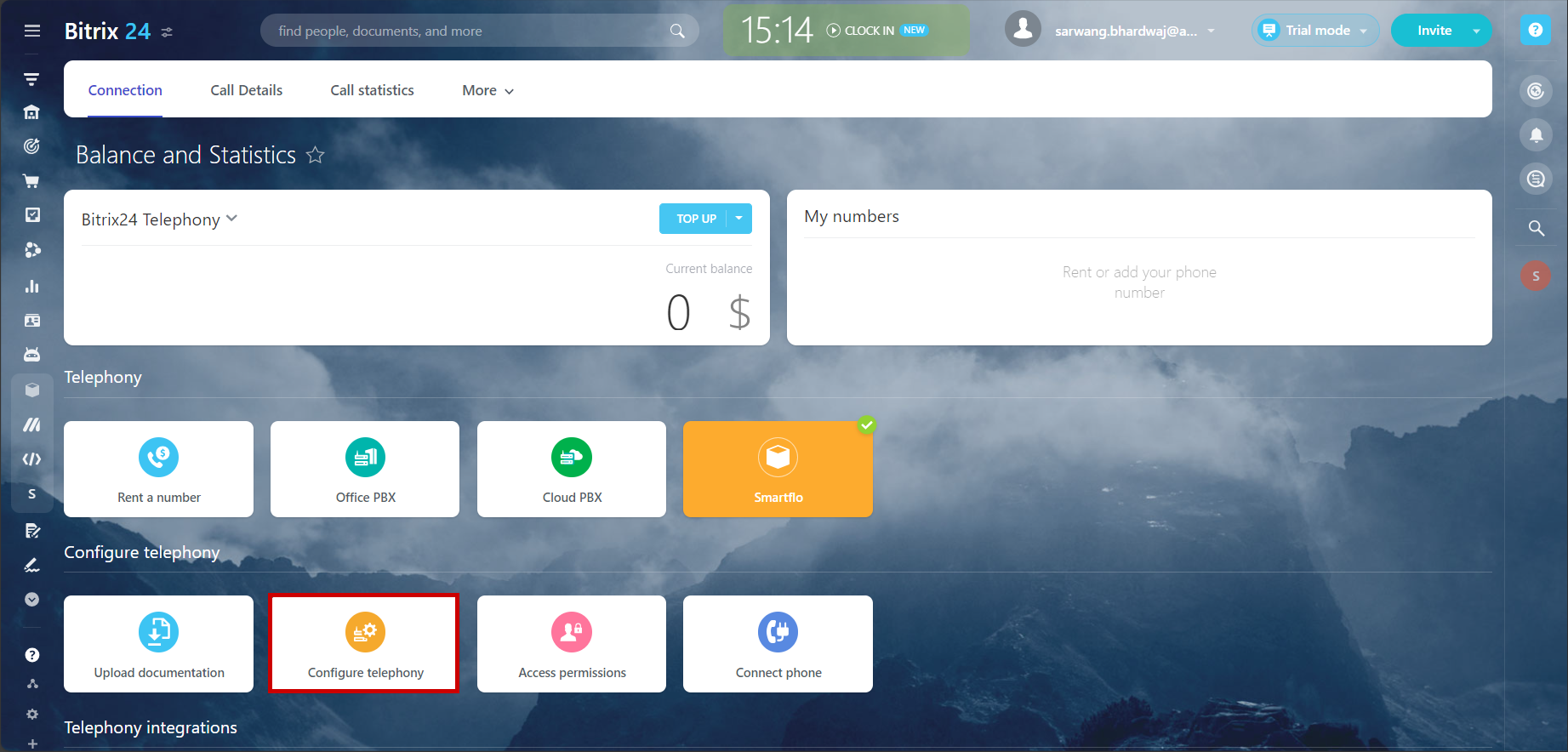Click the Current balance label

pyautogui.click(x=709, y=269)
